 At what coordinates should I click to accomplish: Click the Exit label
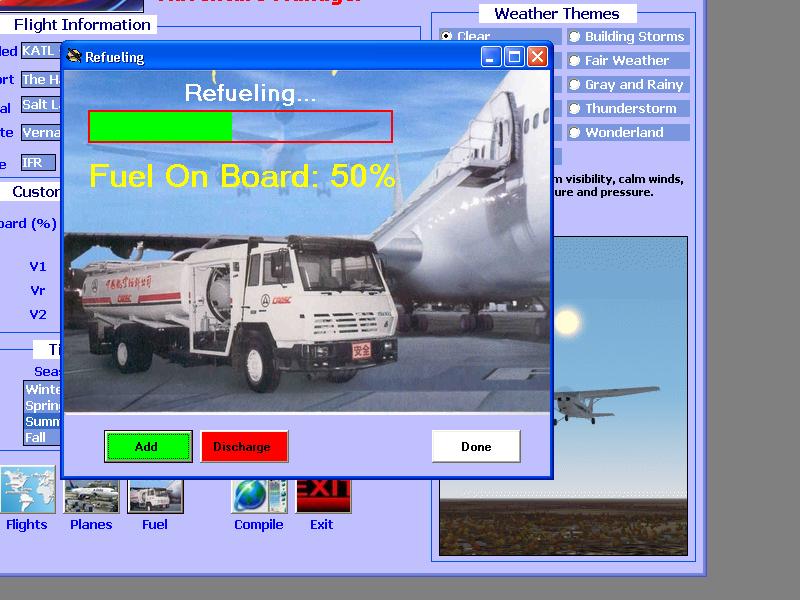tap(321, 524)
